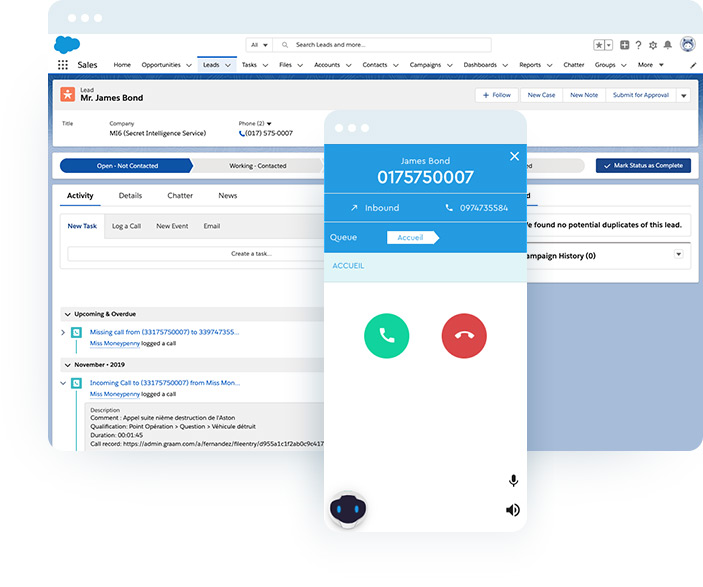Focus the Search Leads and more field
The image size is (703, 587).
pos(382,45)
